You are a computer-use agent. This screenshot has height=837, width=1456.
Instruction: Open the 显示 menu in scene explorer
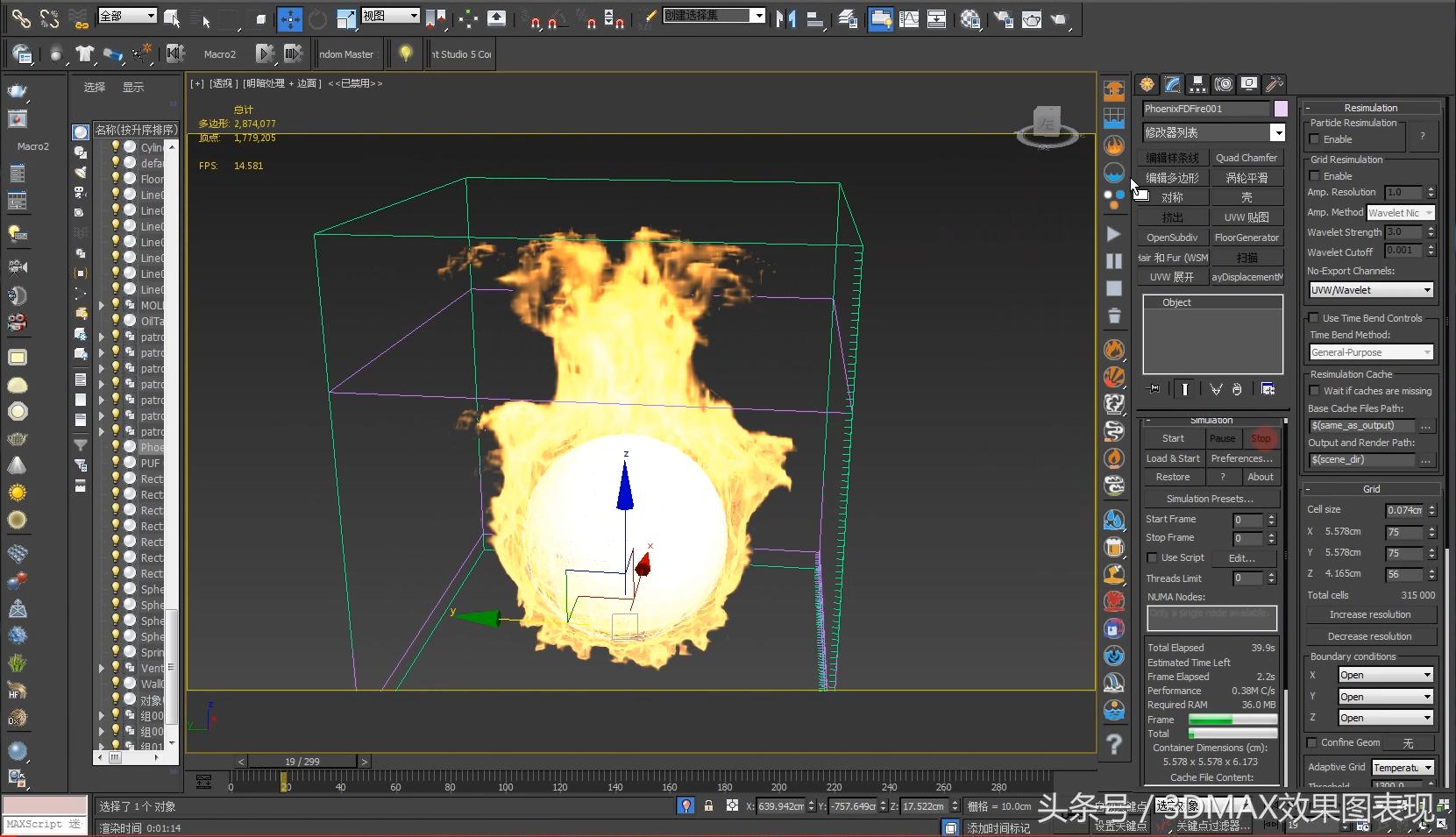133,87
